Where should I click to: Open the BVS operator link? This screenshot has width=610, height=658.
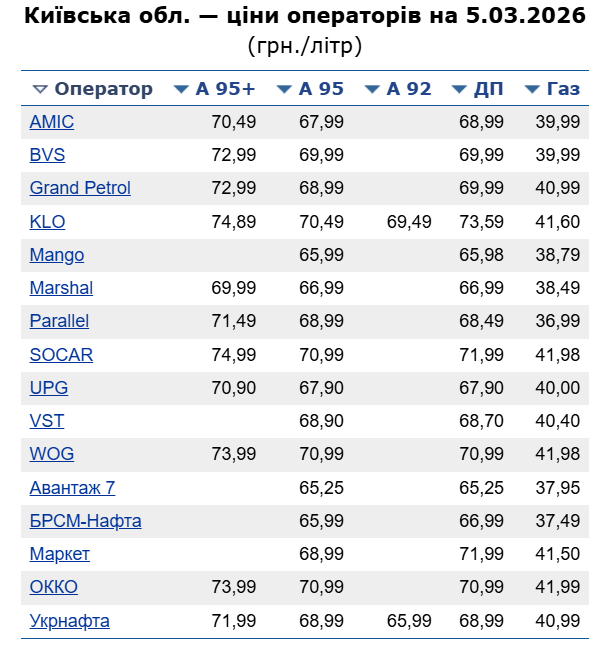pyautogui.click(x=48, y=155)
